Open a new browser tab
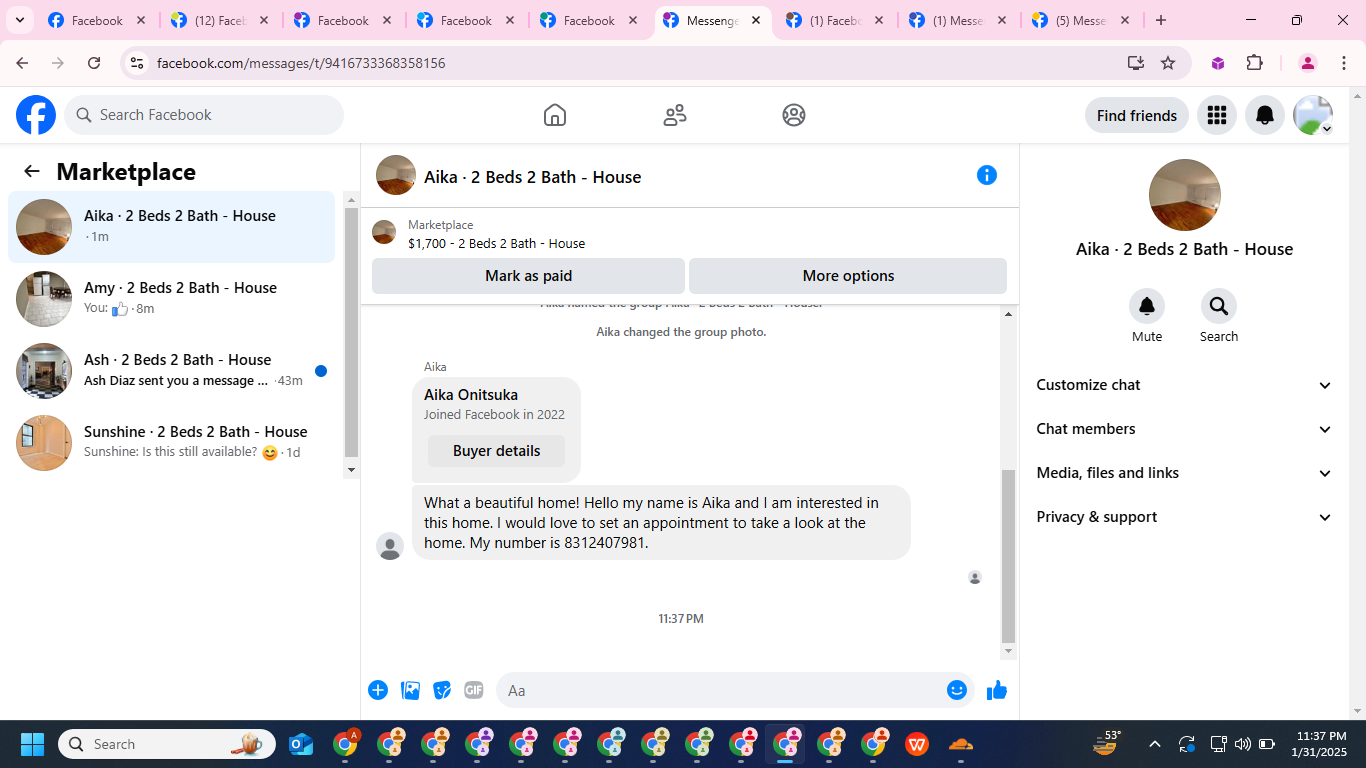The height and width of the screenshot is (768, 1366). point(1161,20)
